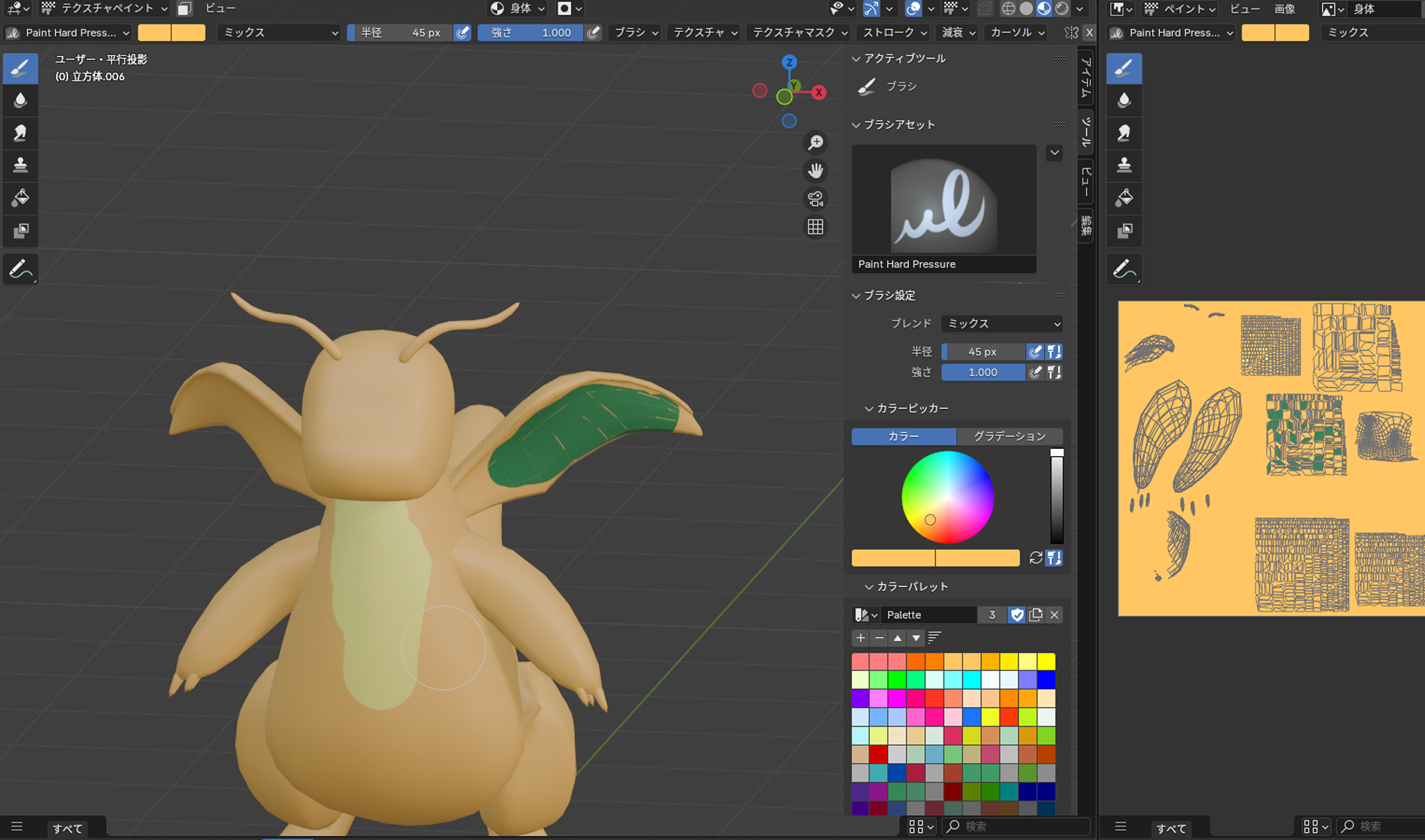Select the Fill bucket tool in the viewport toolbar
The width and height of the screenshot is (1425, 840).
(x=21, y=198)
